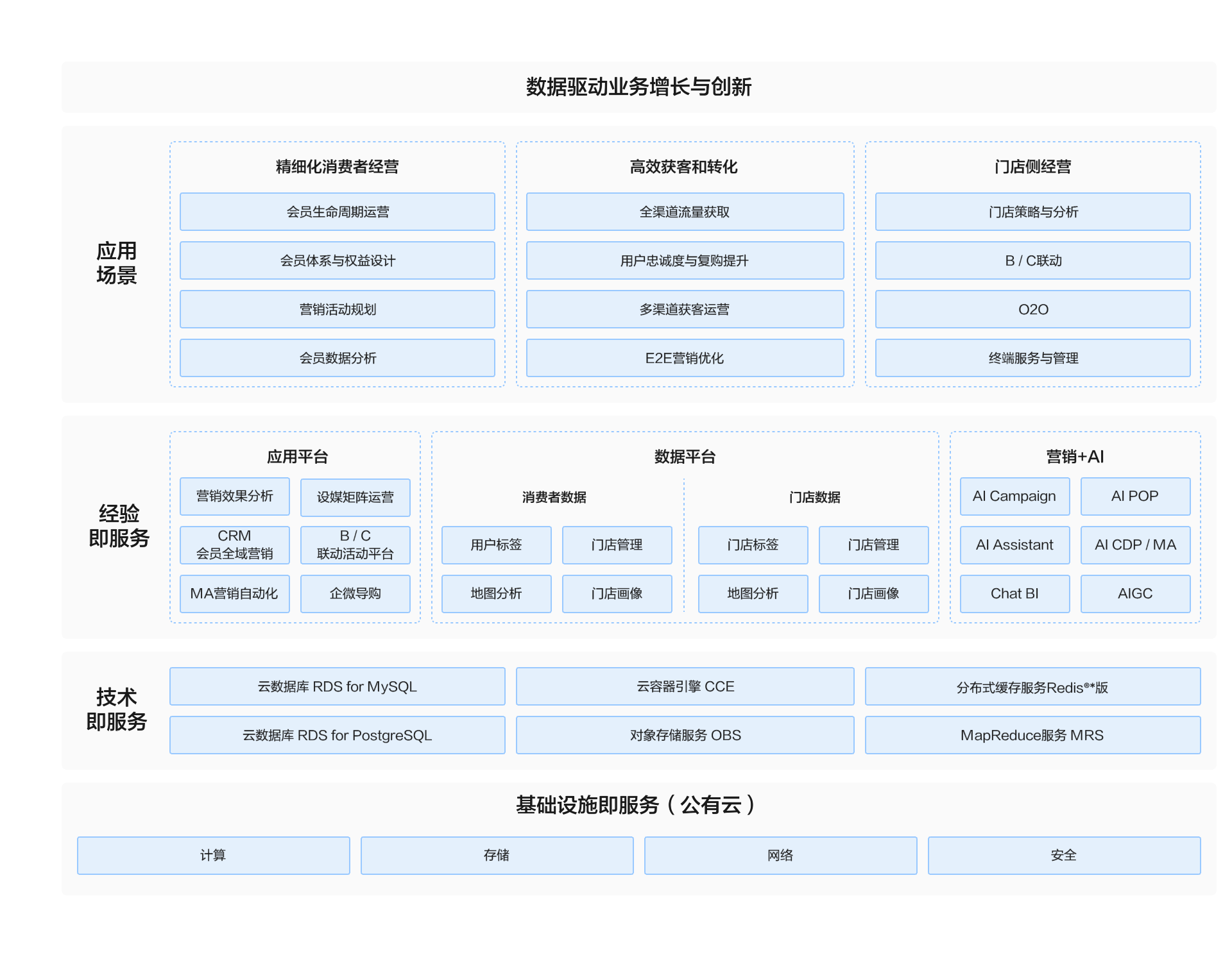Click 门店画像 under 门店数据
The width and height of the screenshot is (1232, 957).
(874, 594)
